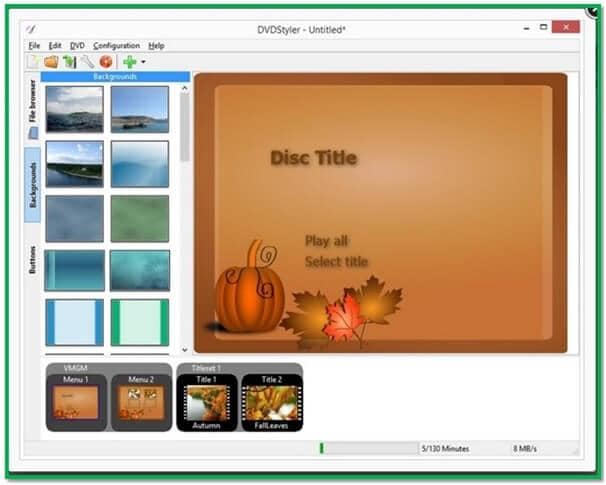Viewport: 606px width, 485px height.
Task: Open the File menu
Action: [x=34, y=46]
